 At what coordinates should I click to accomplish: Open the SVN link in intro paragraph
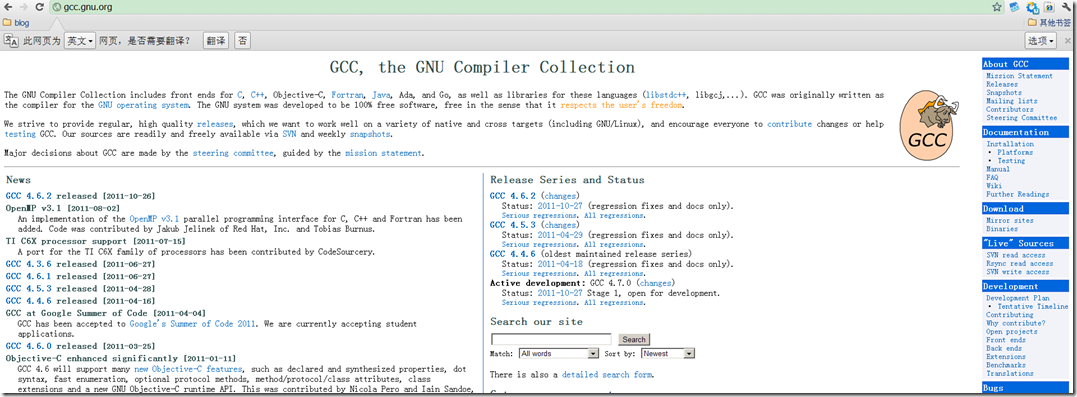[x=289, y=134]
